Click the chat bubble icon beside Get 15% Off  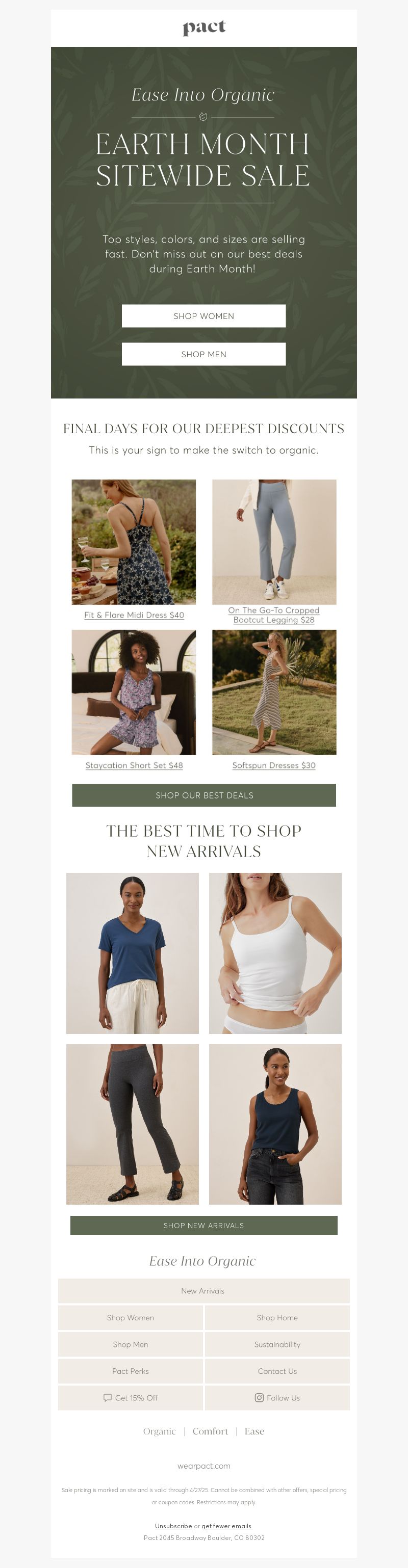coord(108,1398)
